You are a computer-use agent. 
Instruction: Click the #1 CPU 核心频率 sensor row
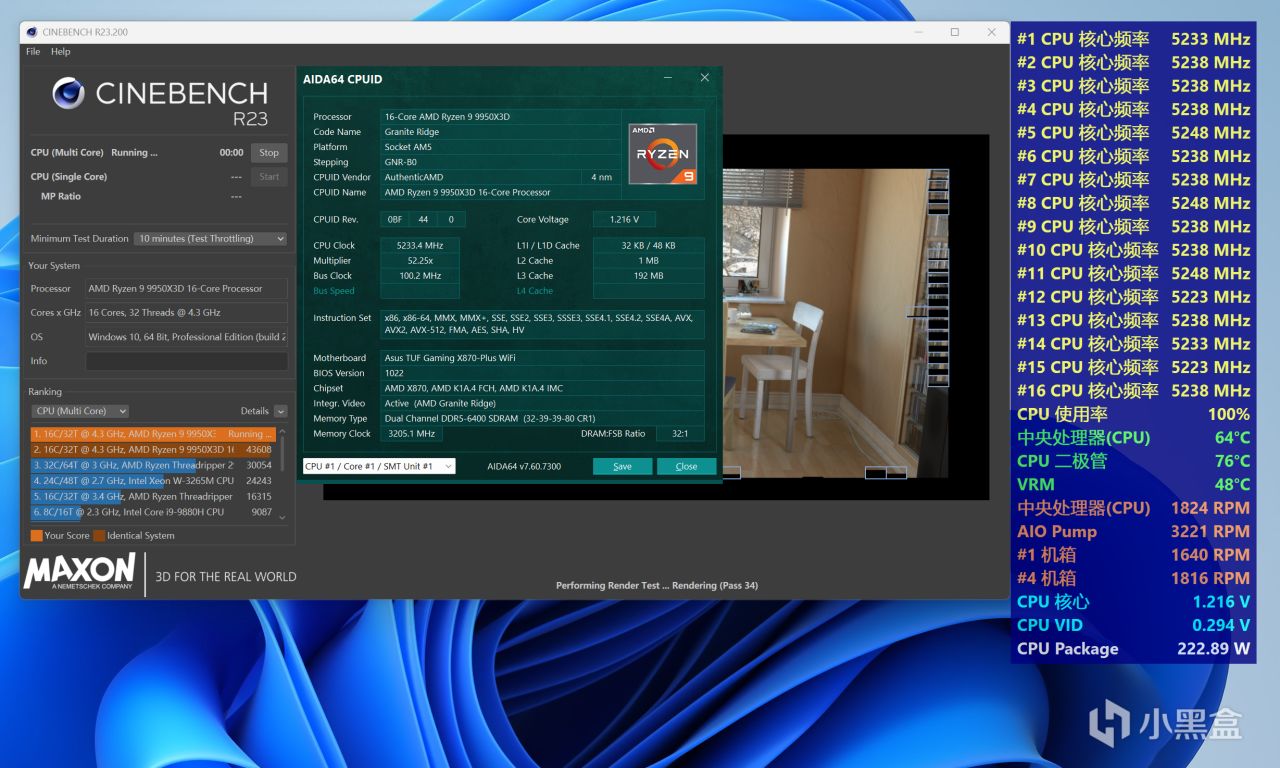point(1134,39)
